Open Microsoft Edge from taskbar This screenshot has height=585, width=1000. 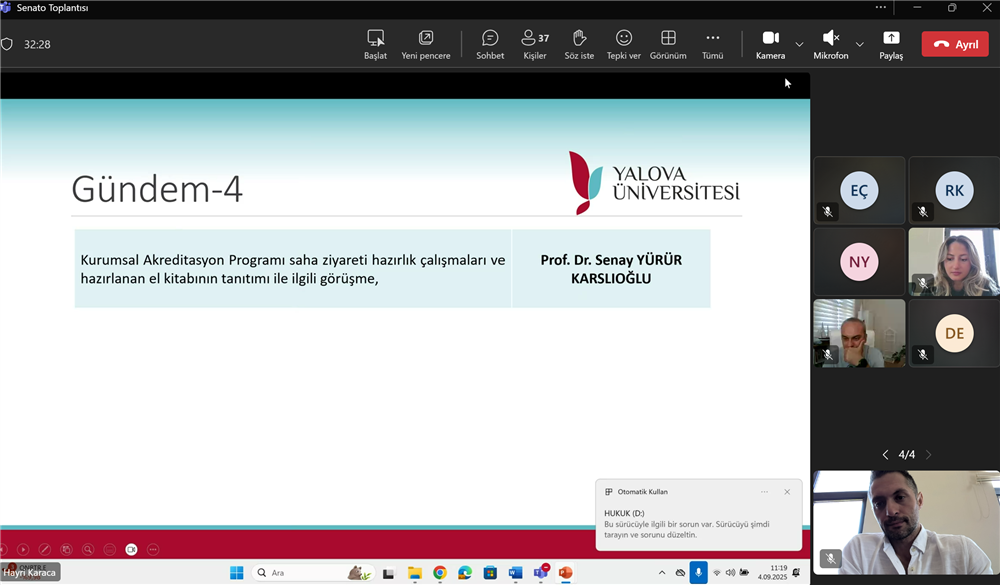(465, 573)
